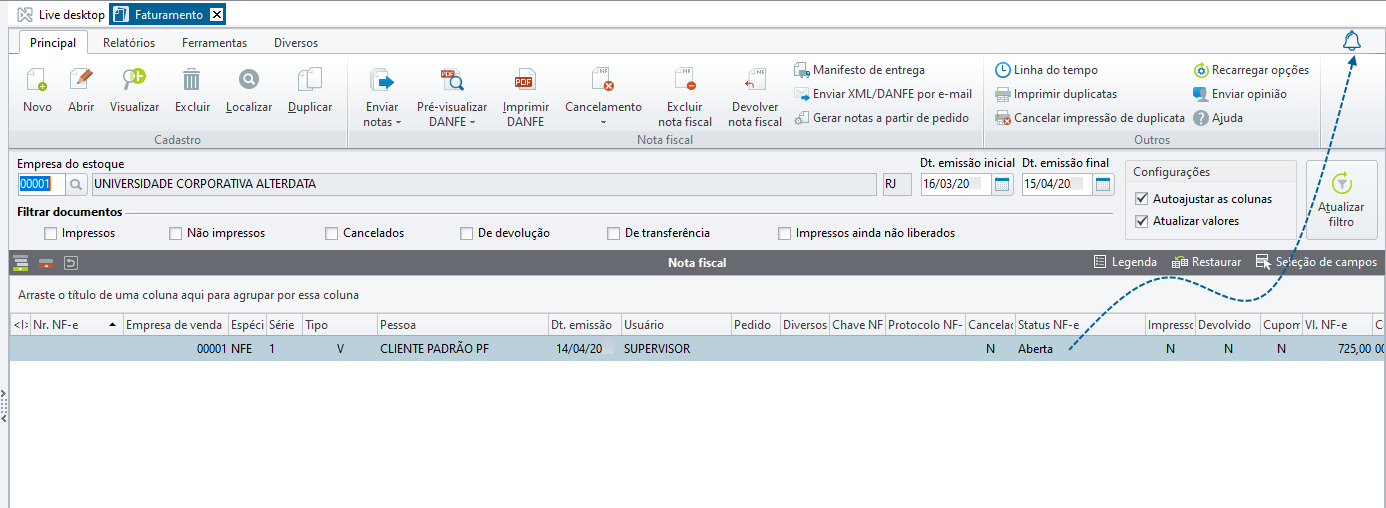This screenshot has height=508, width=1386.
Task: Click the Usuário column header
Action: [x=675, y=325]
